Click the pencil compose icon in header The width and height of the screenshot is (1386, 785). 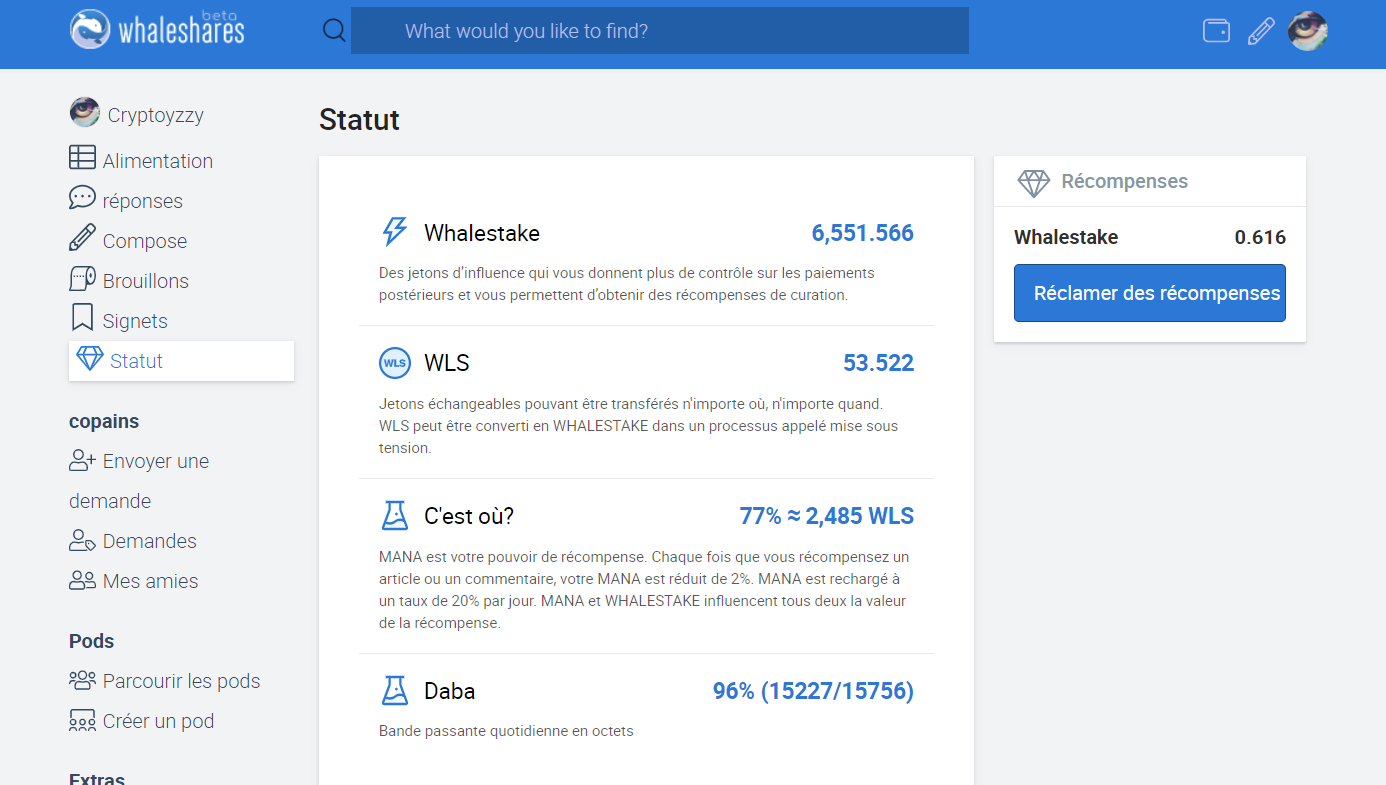click(1261, 31)
